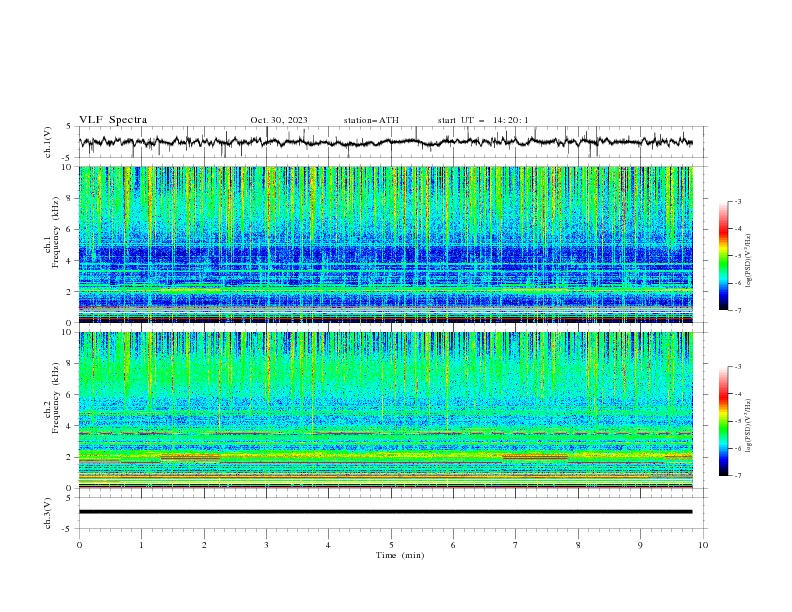
Task: Click the "5" tick on ch.1(V) axis
Action: click(69, 127)
